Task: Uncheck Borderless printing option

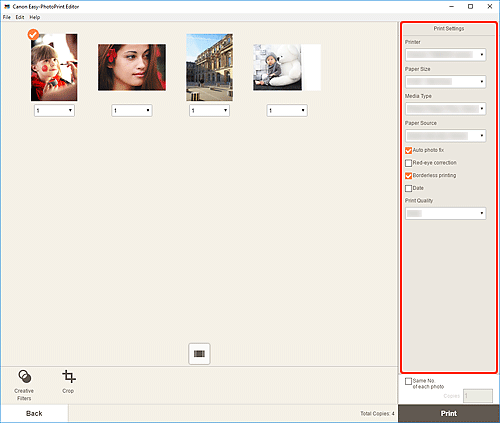Action: [408, 176]
